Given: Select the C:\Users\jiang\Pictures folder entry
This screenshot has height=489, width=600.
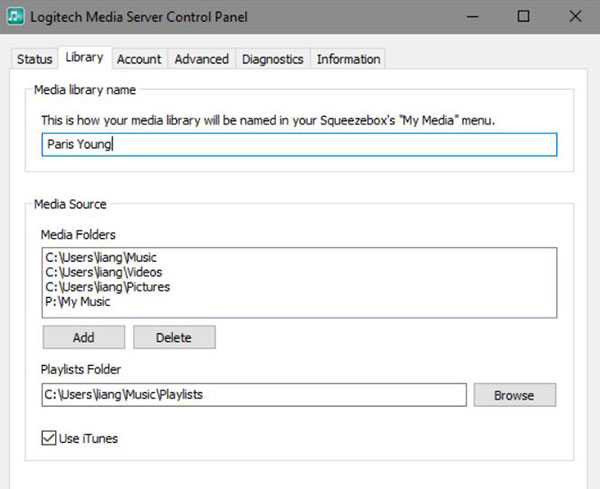Looking at the screenshot, I should click(x=108, y=287).
